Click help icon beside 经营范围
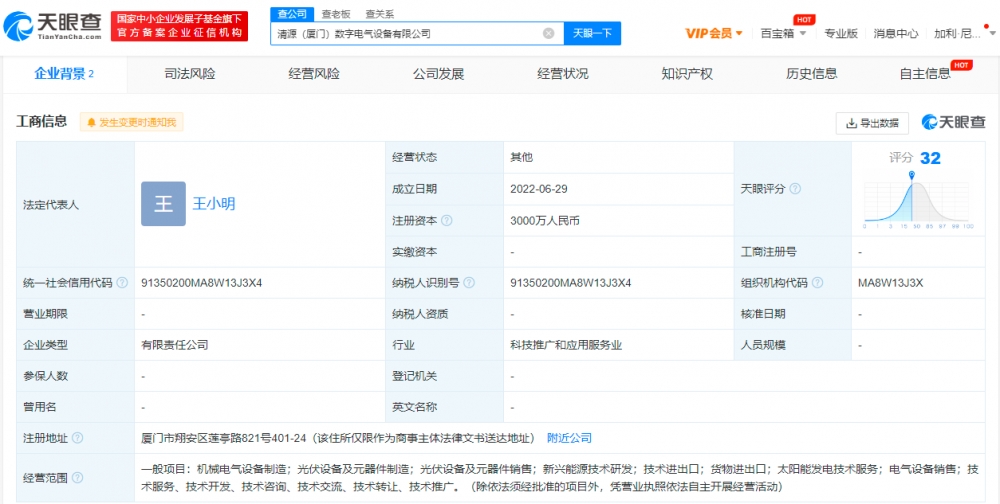The image size is (1000, 504). pos(77,477)
